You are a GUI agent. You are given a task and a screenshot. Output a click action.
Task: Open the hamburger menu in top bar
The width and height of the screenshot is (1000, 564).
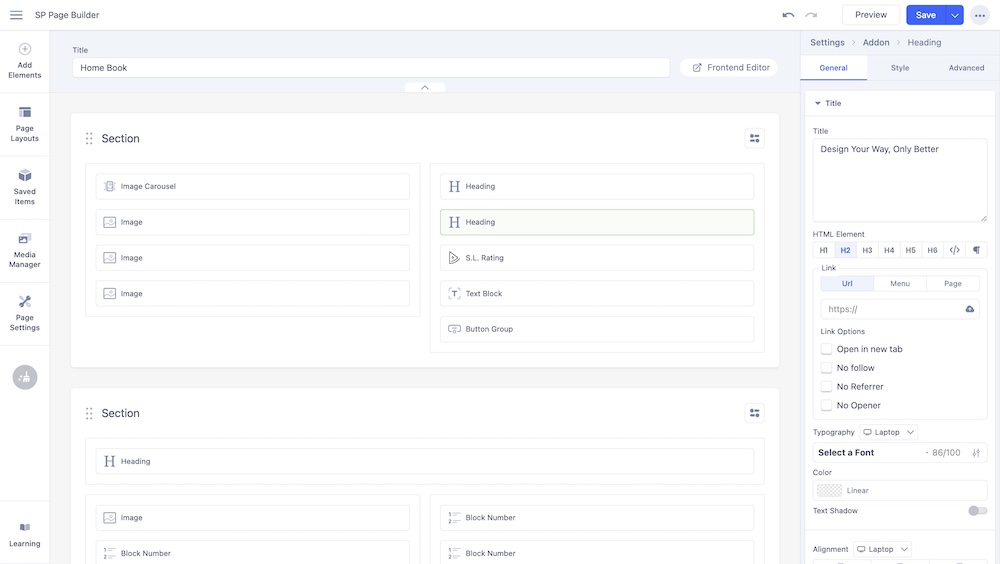[x=16, y=15]
